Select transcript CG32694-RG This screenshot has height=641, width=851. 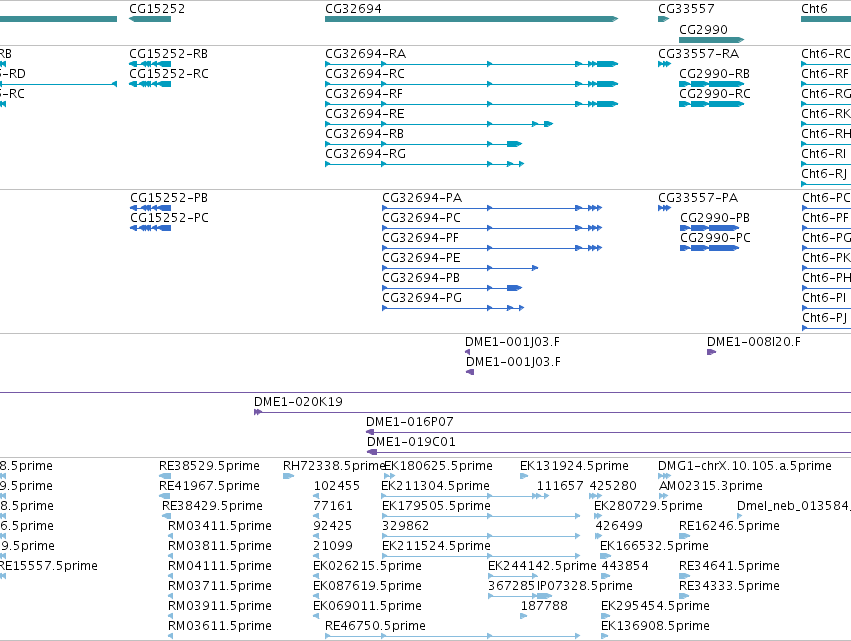pos(365,154)
